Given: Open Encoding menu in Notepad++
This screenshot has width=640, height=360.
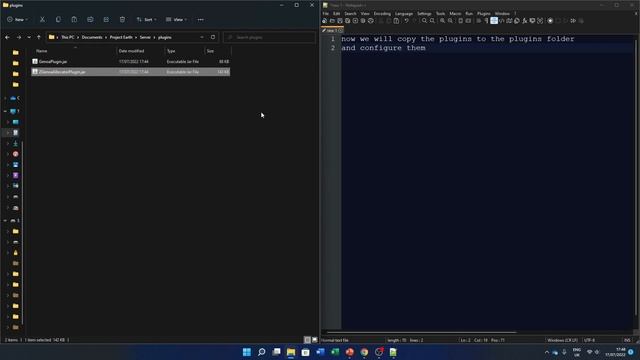Looking at the screenshot, I should pos(382,13).
